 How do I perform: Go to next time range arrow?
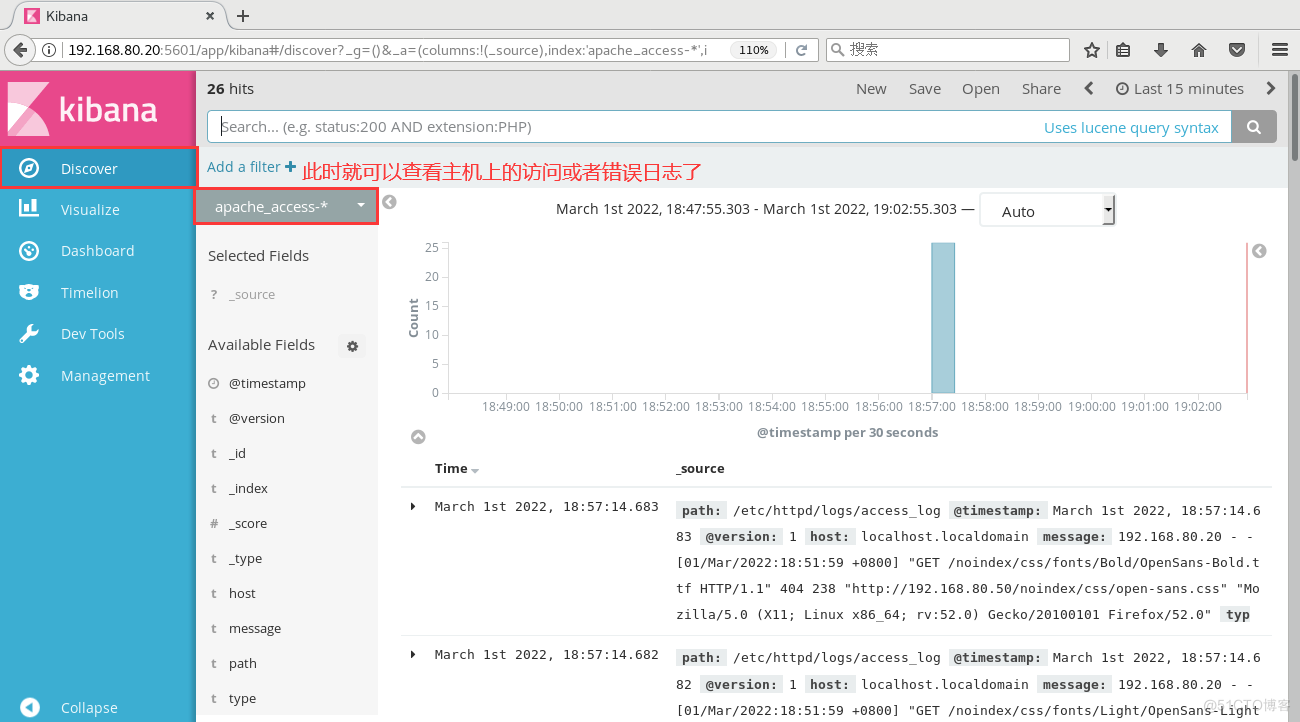click(x=1271, y=88)
